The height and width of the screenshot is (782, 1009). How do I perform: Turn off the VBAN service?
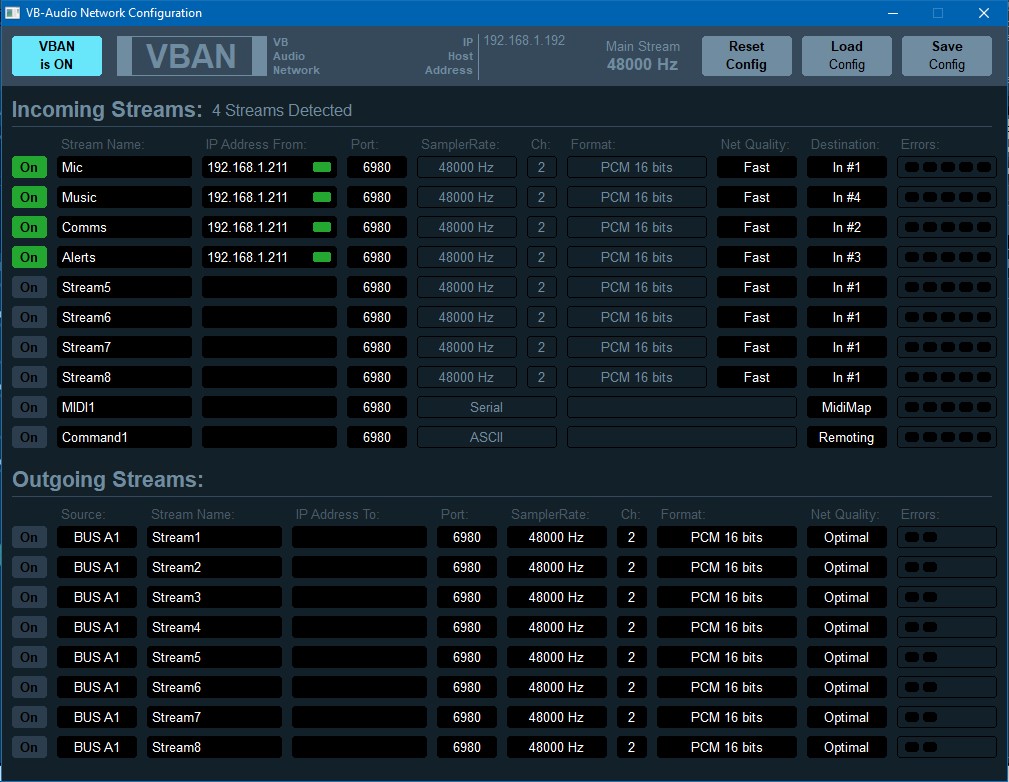[56, 55]
